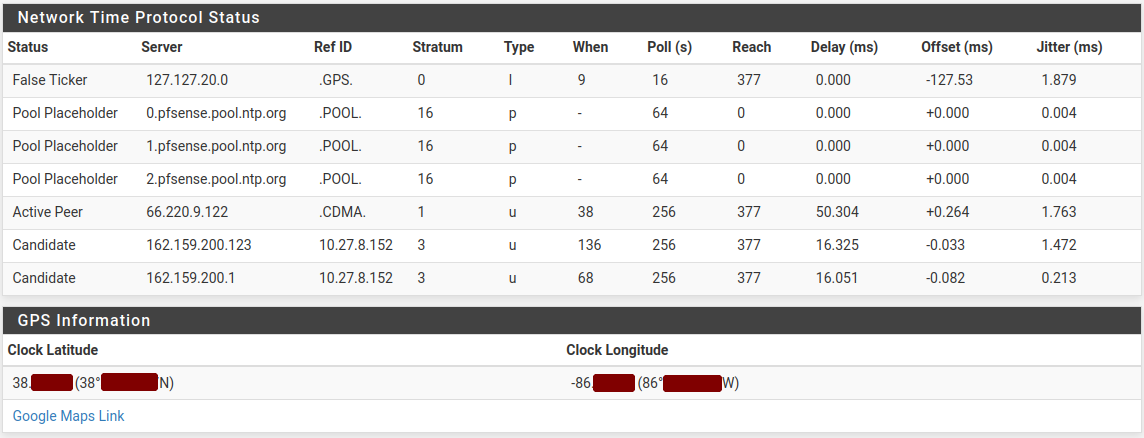This screenshot has width=1144, height=438.
Task: Click the Clock Longitude label
Action: click(617, 350)
